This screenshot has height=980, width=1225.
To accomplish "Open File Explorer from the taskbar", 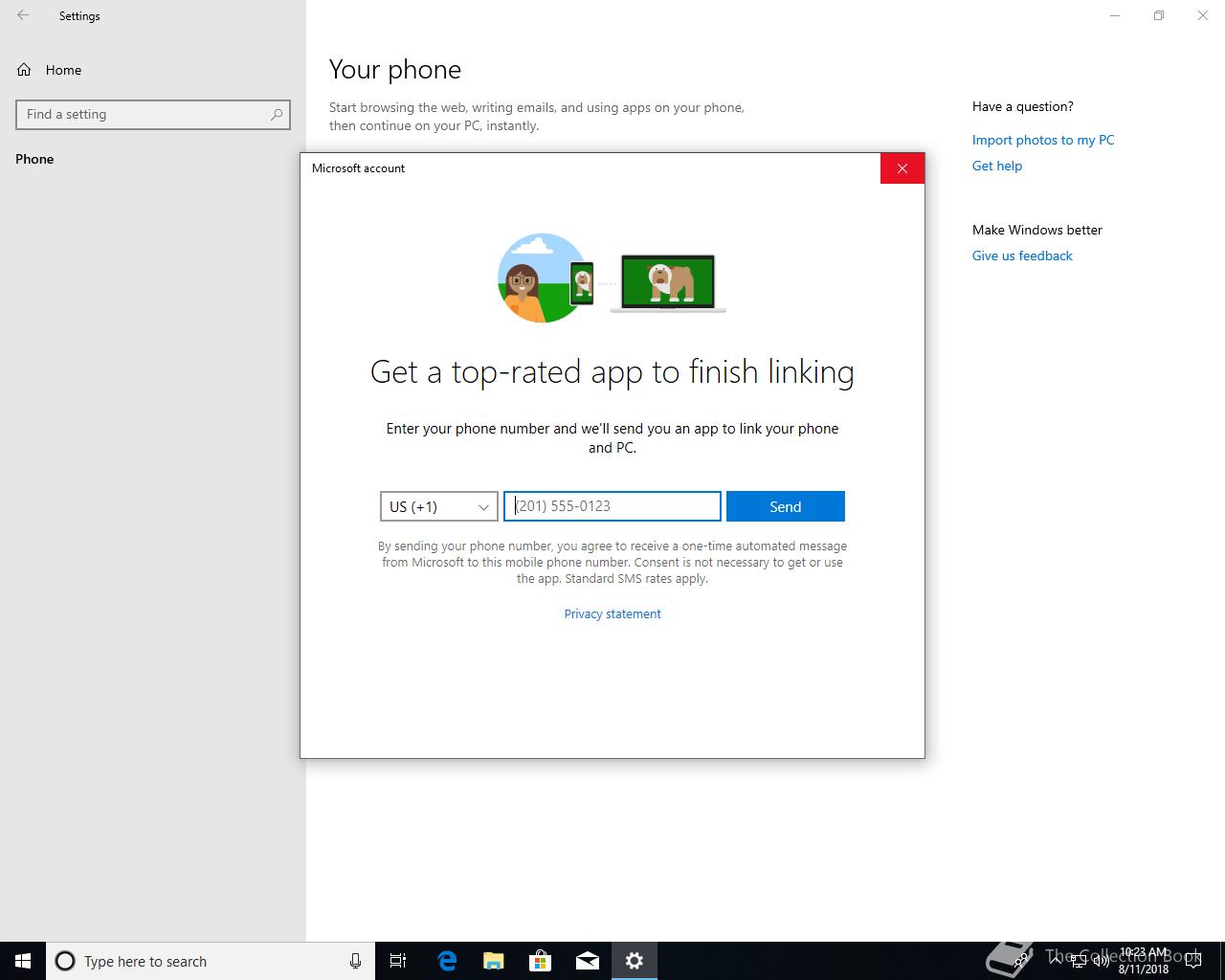I will [x=494, y=961].
